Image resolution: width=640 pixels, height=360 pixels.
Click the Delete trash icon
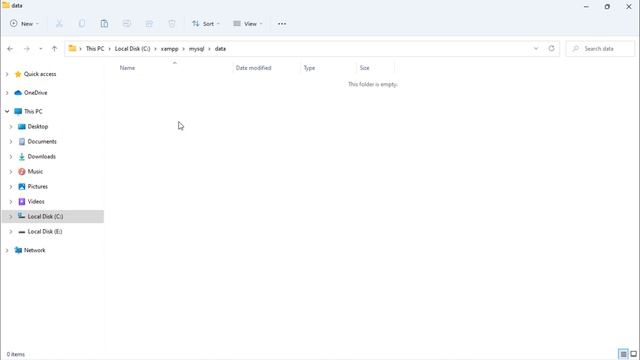172,24
